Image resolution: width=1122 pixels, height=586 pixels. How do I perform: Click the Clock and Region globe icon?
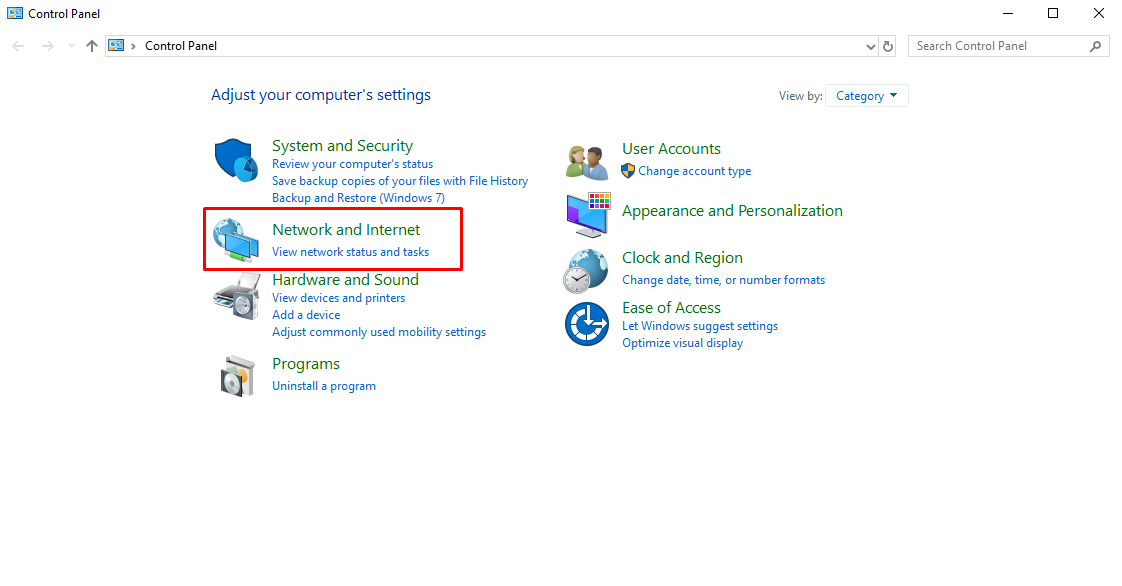[x=587, y=269]
